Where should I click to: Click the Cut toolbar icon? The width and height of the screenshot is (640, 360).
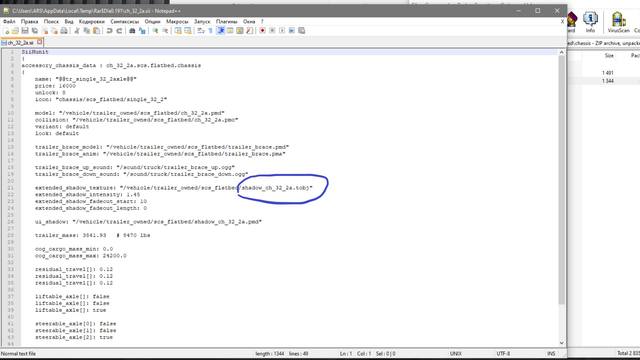coord(77,31)
